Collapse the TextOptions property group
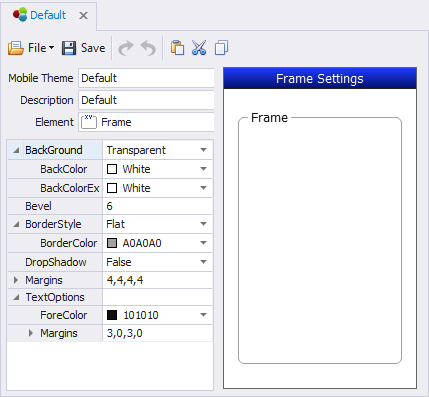This screenshot has width=429, height=397. tap(16, 297)
